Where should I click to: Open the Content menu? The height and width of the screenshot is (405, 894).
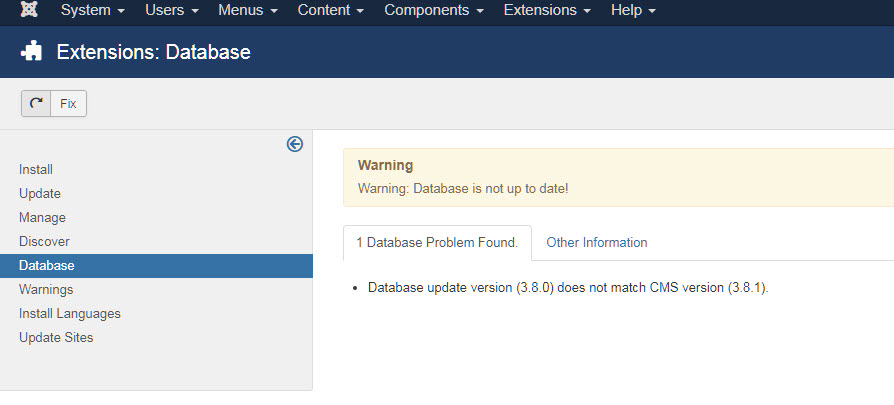331,10
